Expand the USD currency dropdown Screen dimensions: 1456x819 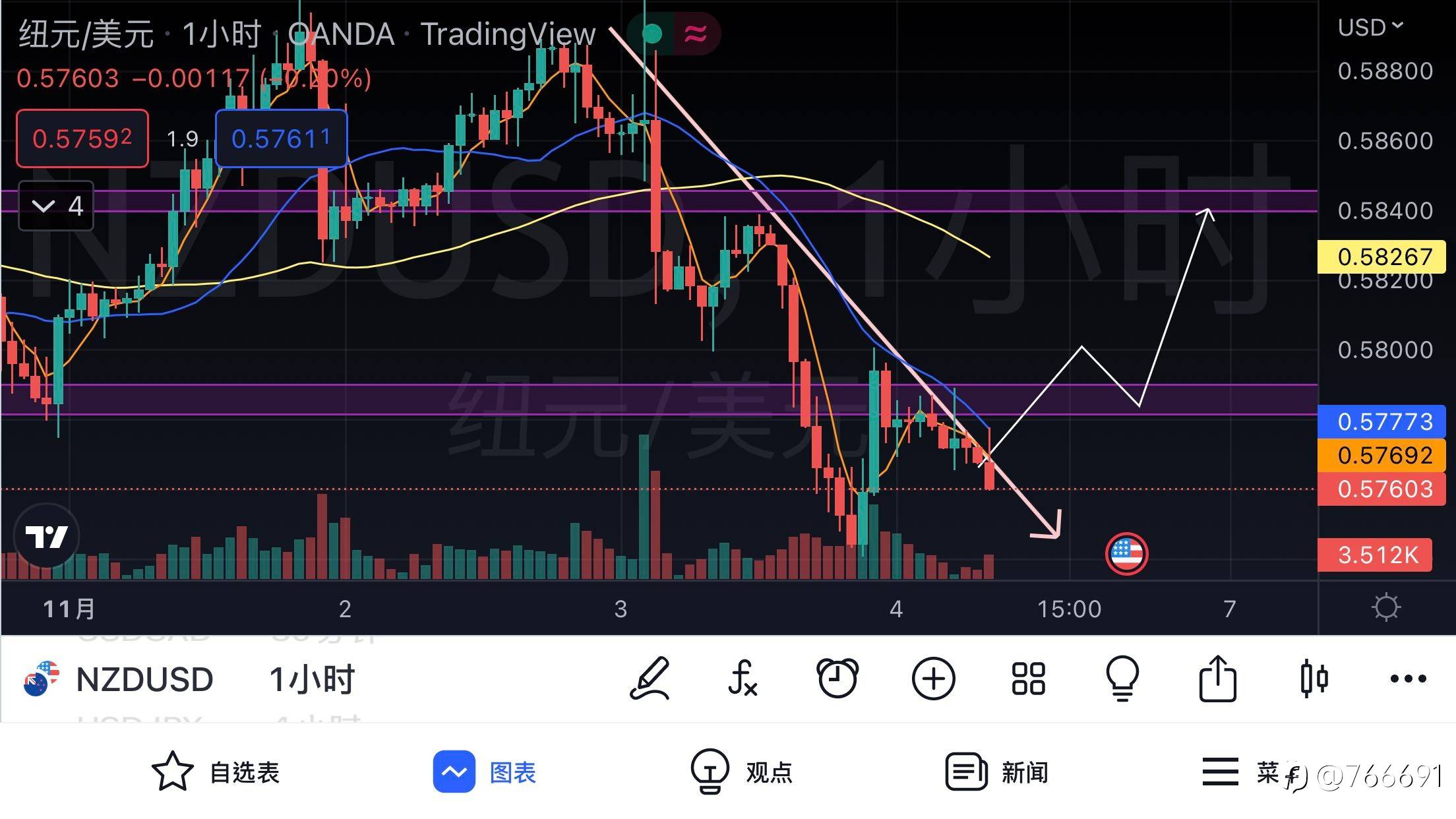point(1370,28)
